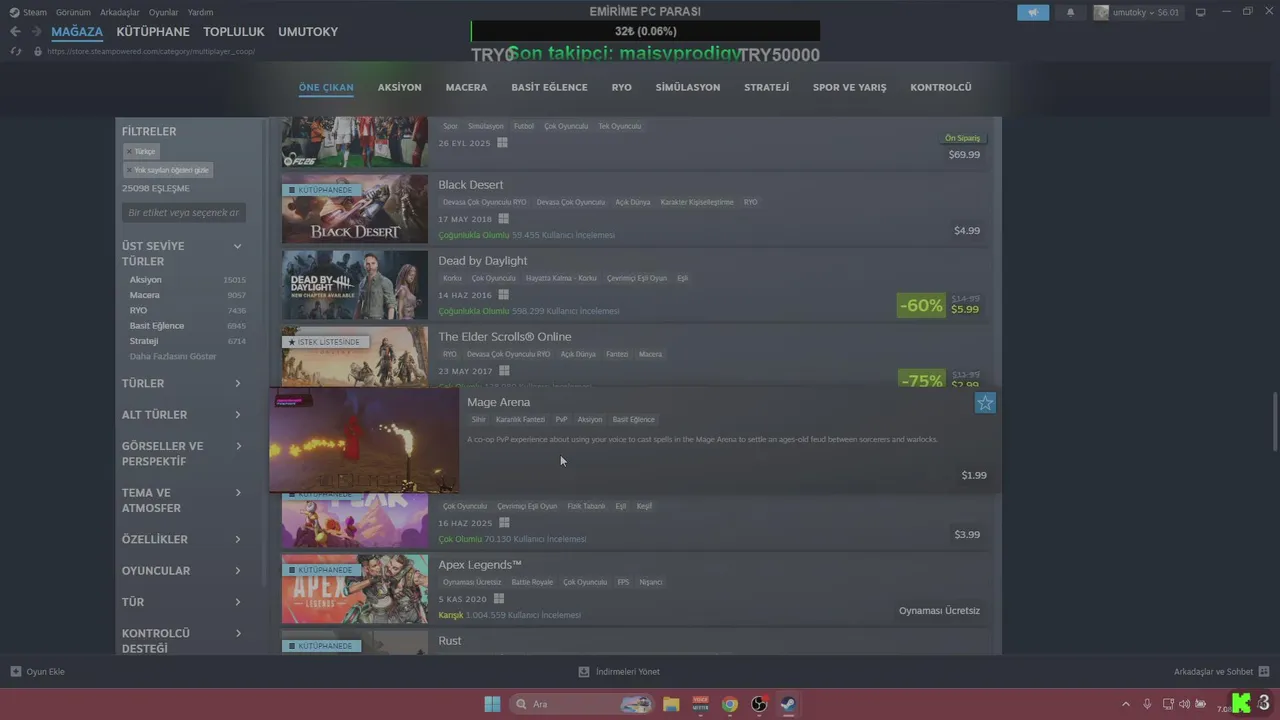Open the Arkadaşlar menu

click(120, 12)
